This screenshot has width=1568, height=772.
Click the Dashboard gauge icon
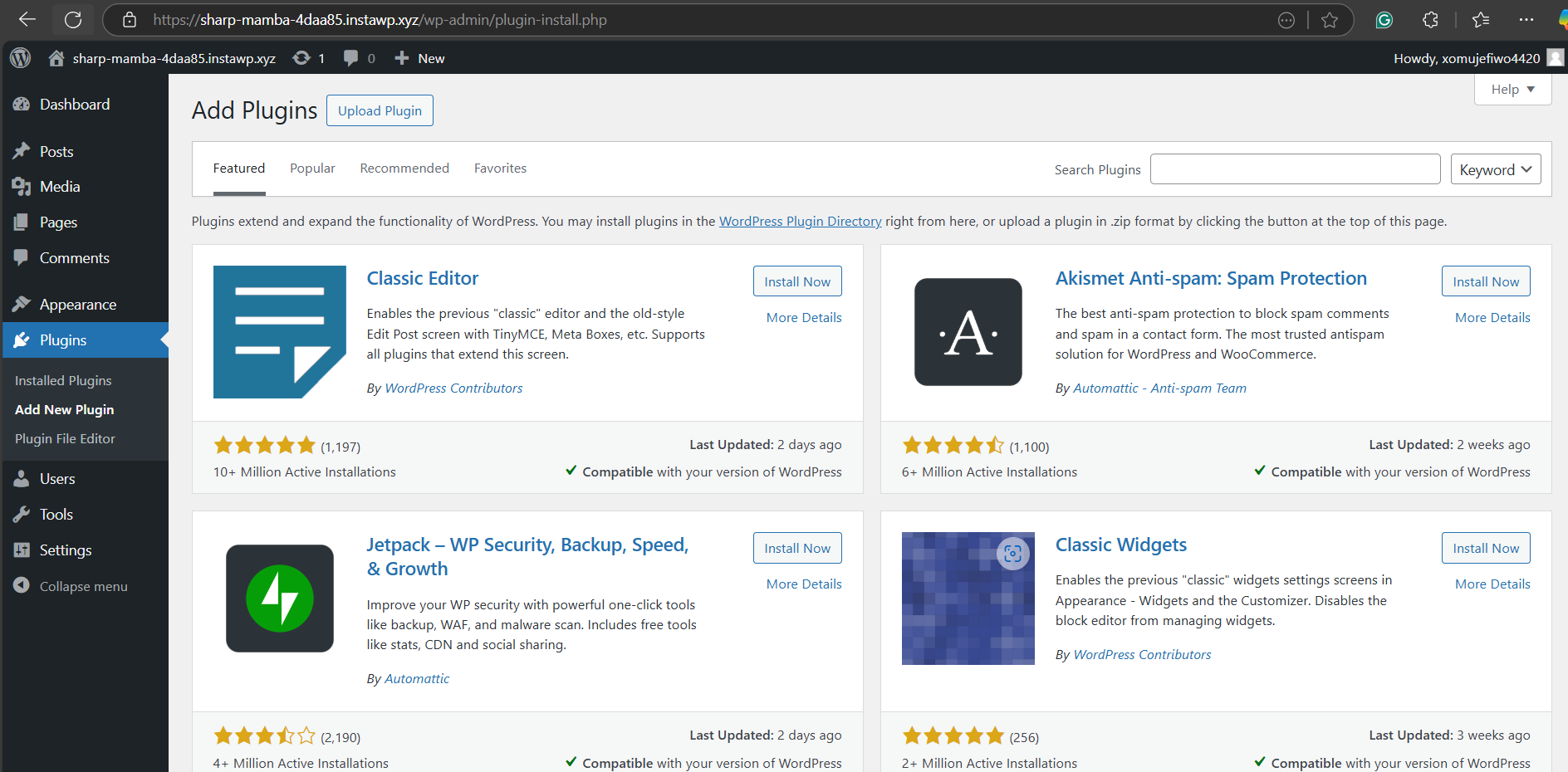click(22, 105)
